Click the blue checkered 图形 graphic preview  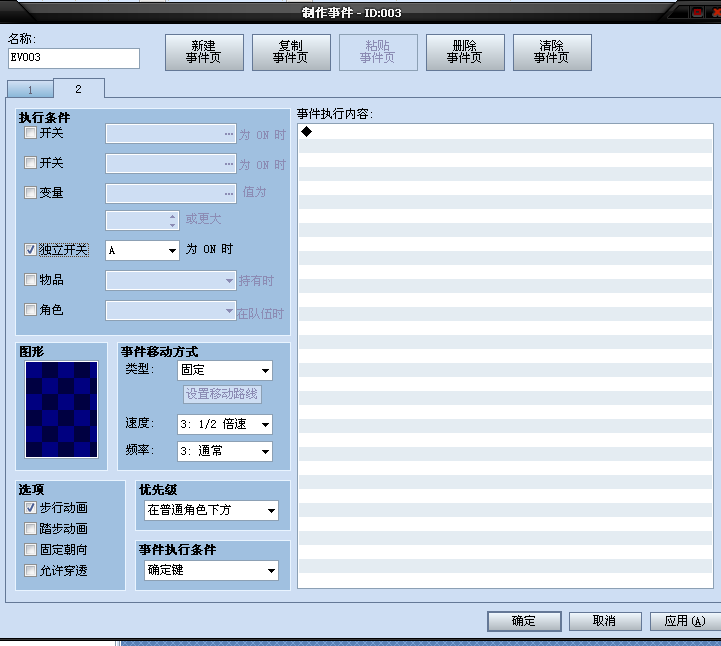[x=62, y=409]
